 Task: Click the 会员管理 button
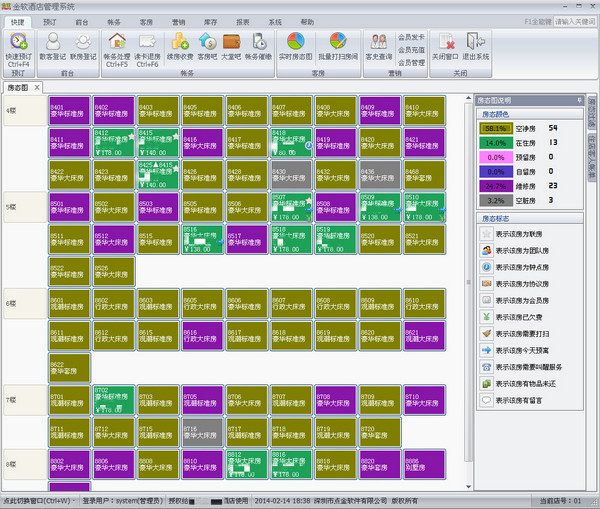[x=411, y=61]
